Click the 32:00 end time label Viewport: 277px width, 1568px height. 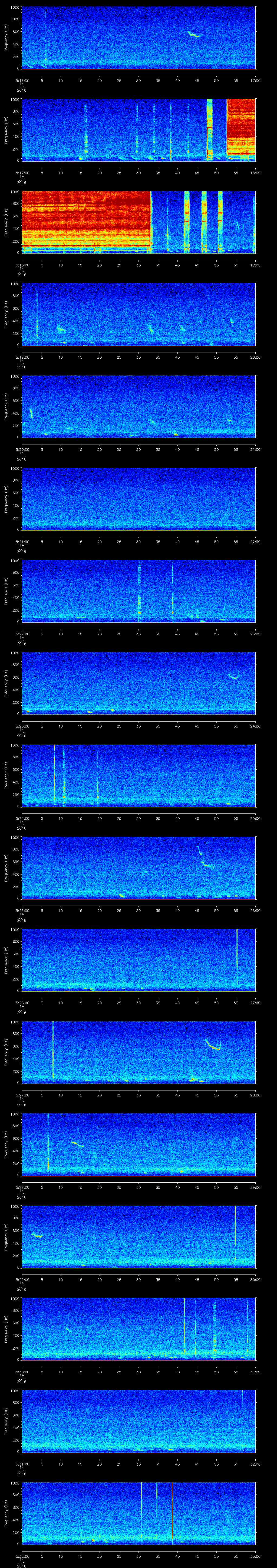click(256, 1464)
